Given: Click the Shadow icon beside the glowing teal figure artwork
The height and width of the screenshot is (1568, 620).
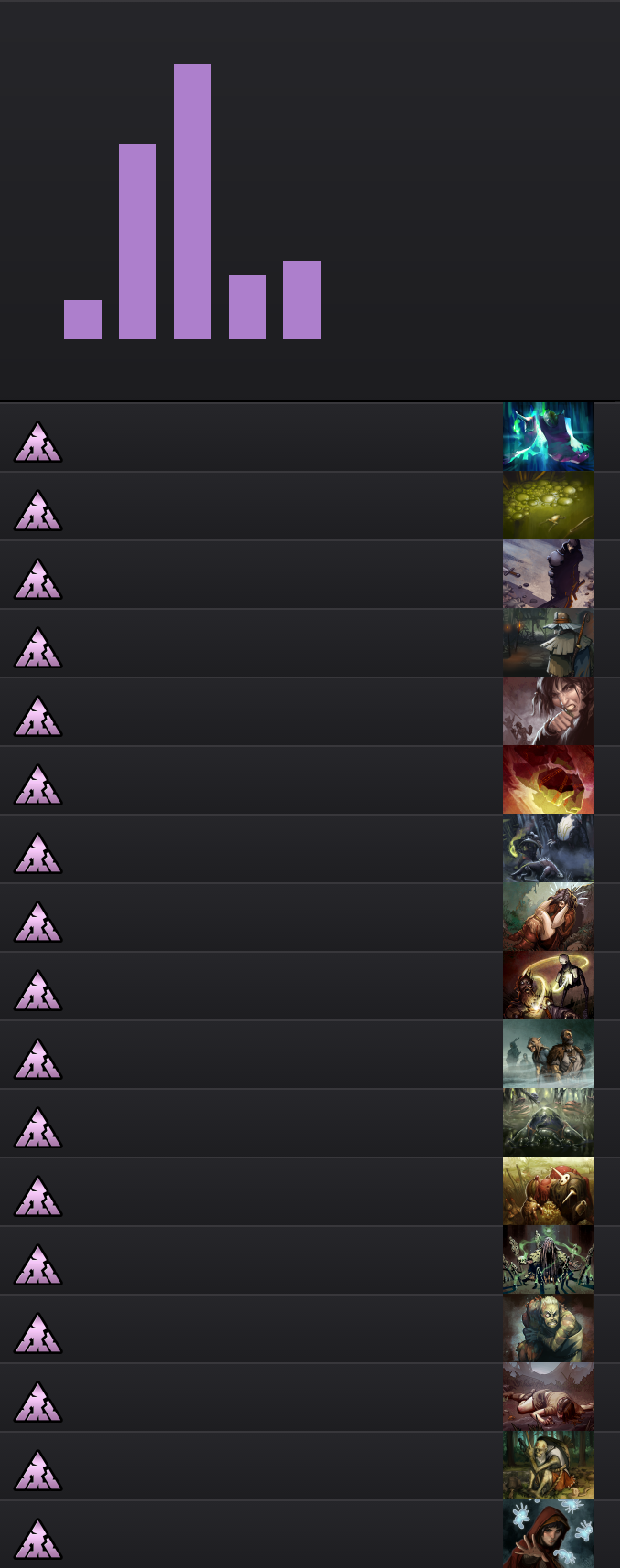Looking at the screenshot, I should pos(37,442).
